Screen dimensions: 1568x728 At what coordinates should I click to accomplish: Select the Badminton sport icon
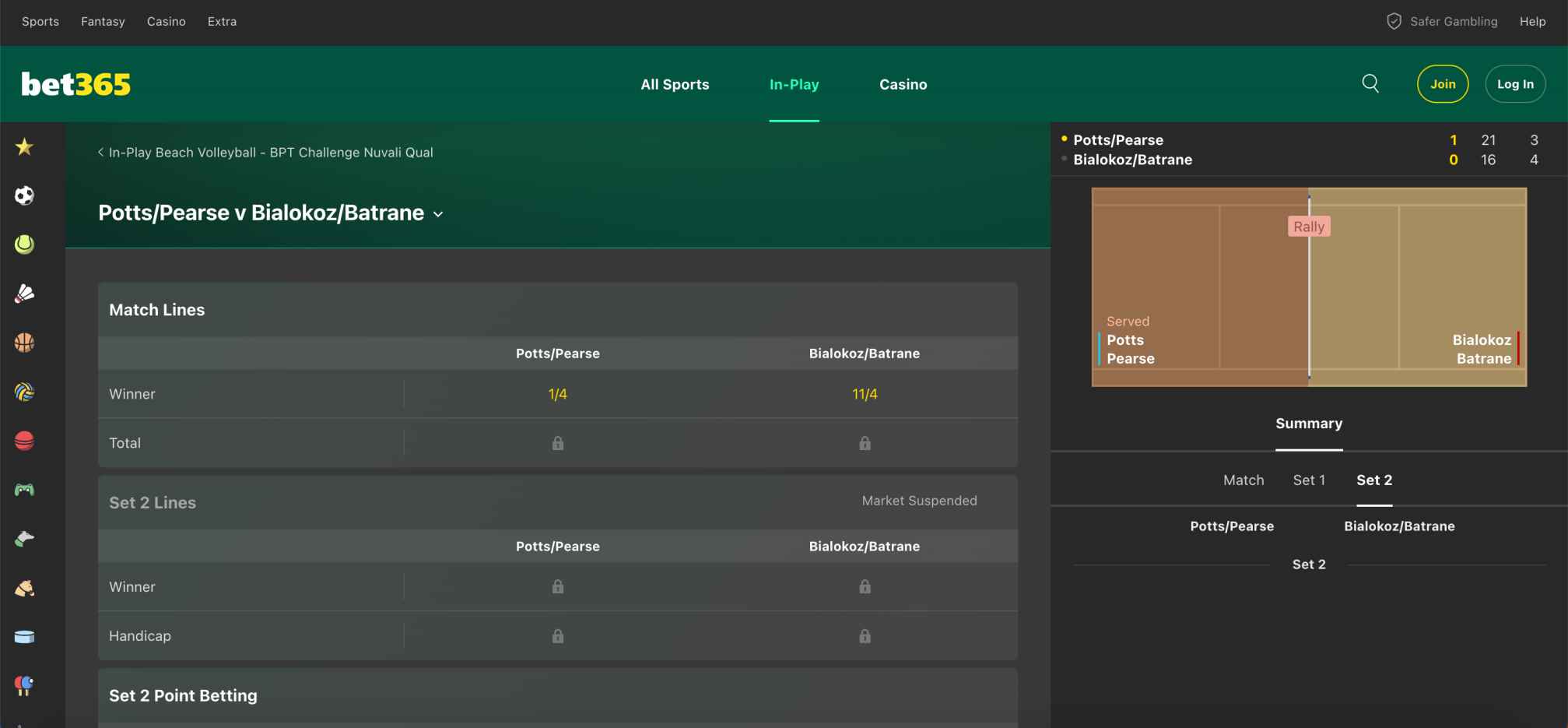pyautogui.click(x=24, y=294)
